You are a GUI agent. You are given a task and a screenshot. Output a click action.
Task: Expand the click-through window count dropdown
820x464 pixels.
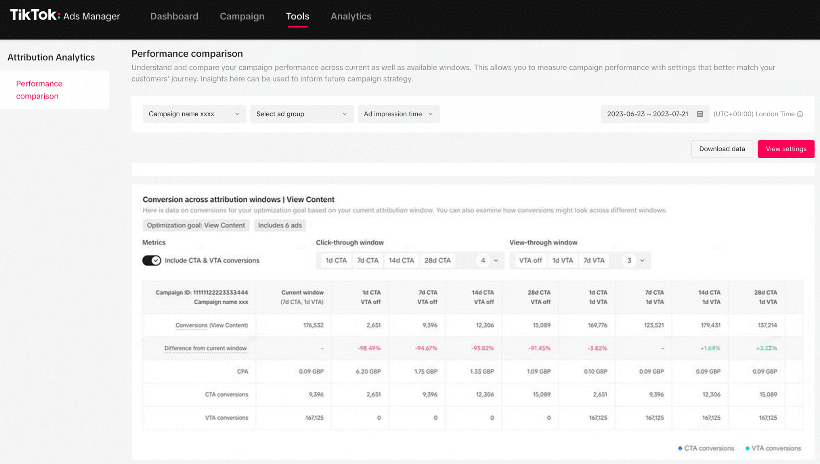488,260
